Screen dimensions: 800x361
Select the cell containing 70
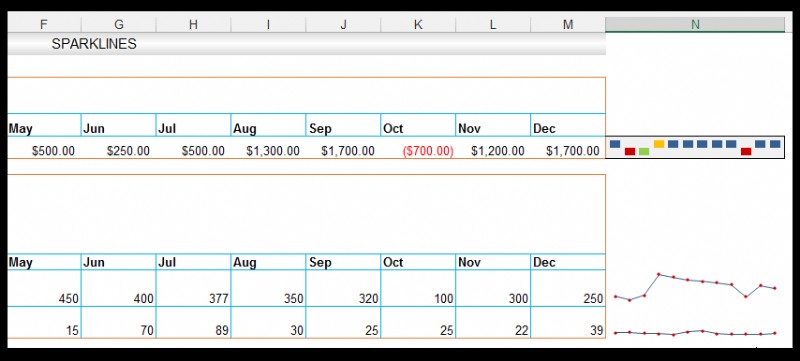[118, 322]
